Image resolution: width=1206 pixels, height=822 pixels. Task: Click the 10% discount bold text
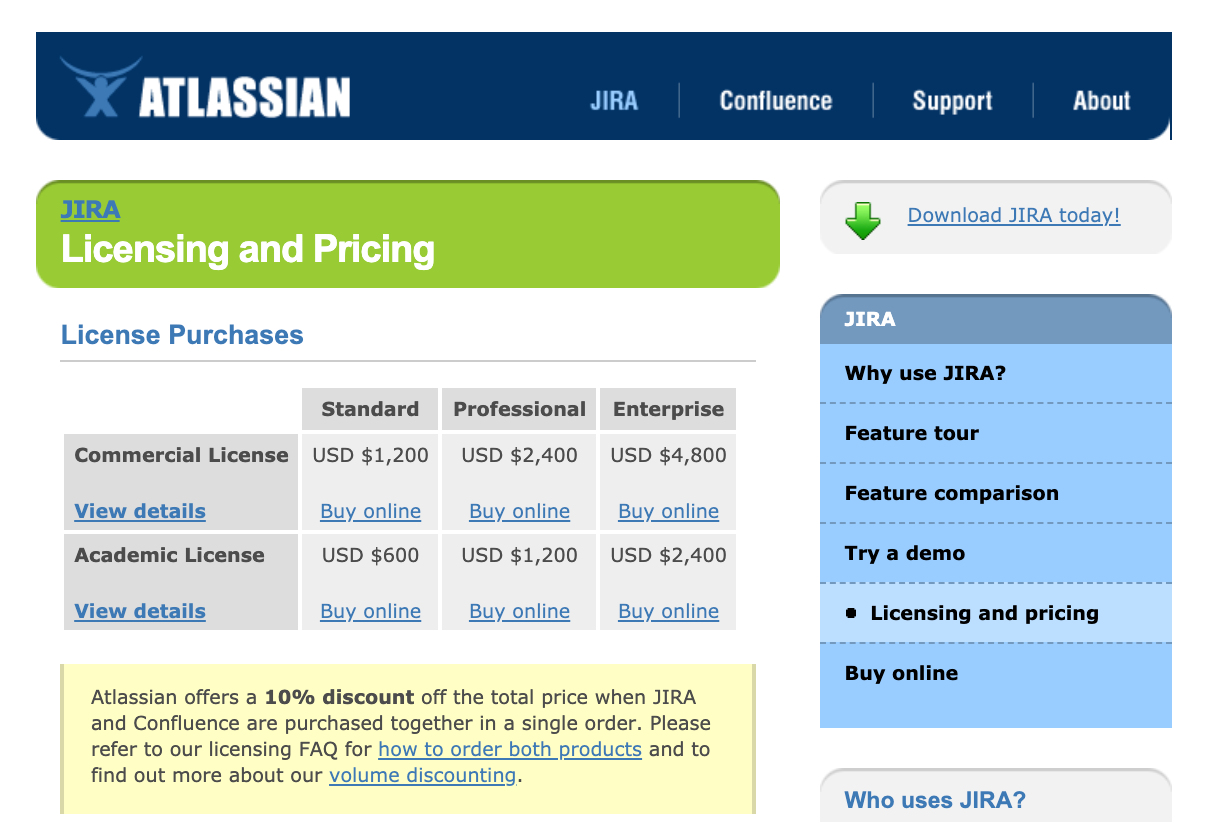pos(339,697)
